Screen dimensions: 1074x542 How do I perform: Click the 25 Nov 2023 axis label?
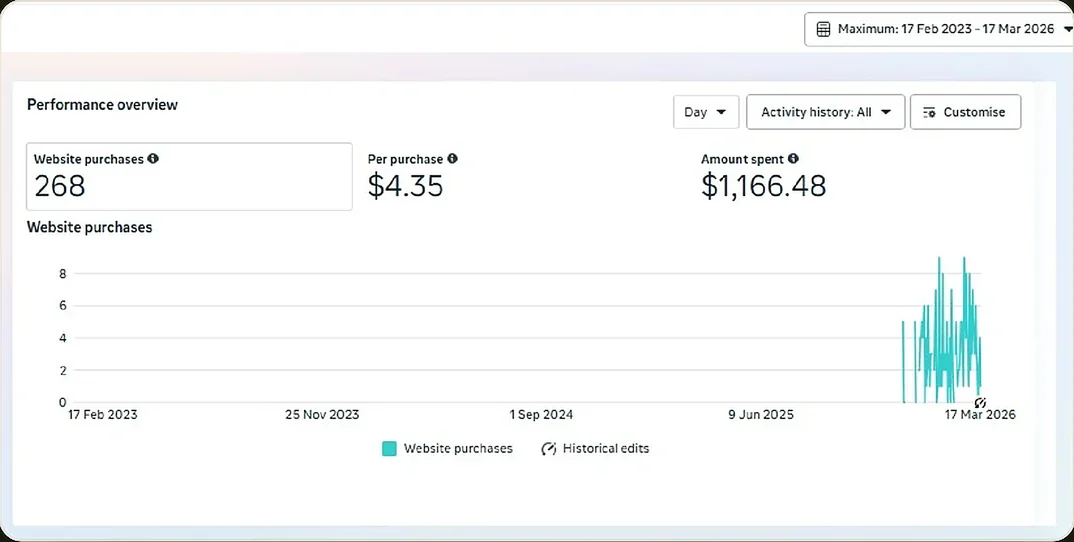click(322, 415)
